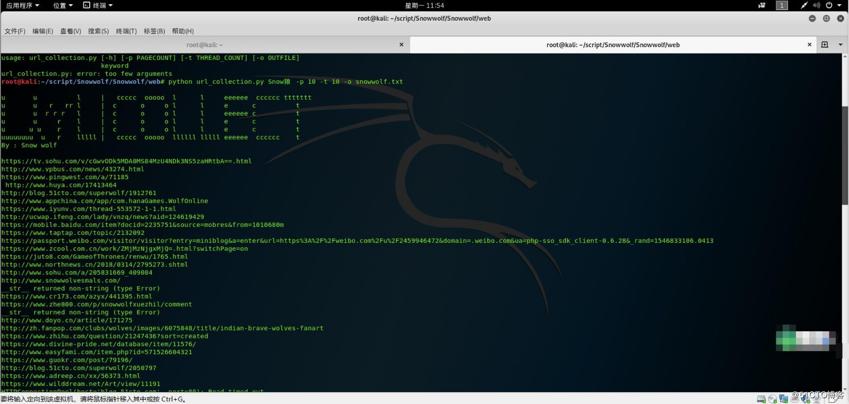Viewport: 849px width, 404px height.
Task: Click the power icon in top bar
Action: click(x=830, y=5)
